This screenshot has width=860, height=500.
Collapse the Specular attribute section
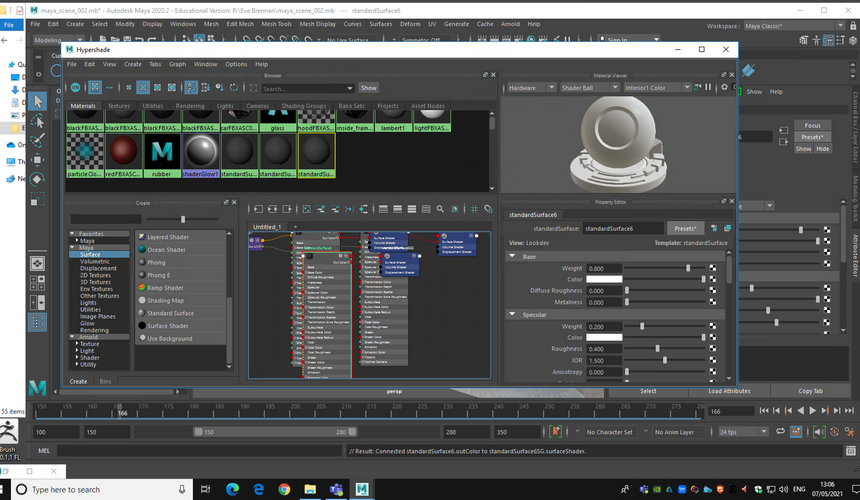pos(514,314)
